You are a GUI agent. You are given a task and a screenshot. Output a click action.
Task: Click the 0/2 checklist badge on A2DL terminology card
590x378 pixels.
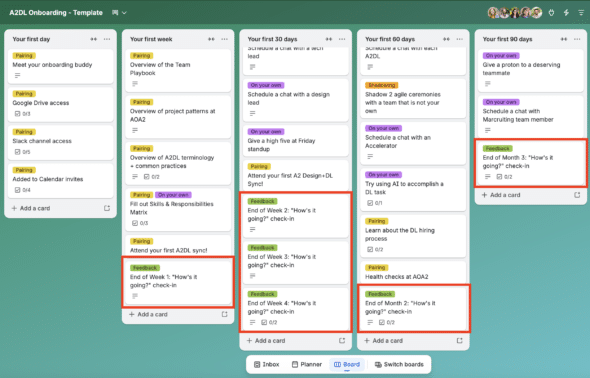pos(152,176)
